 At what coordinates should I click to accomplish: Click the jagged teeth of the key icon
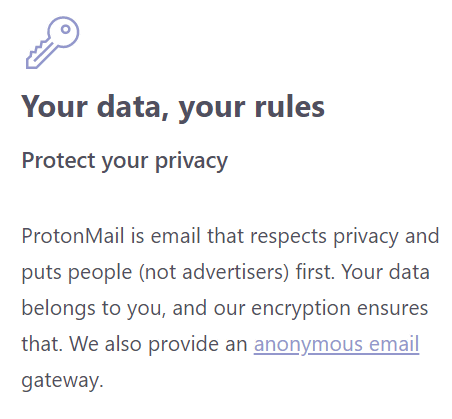click(x=37, y=51)
